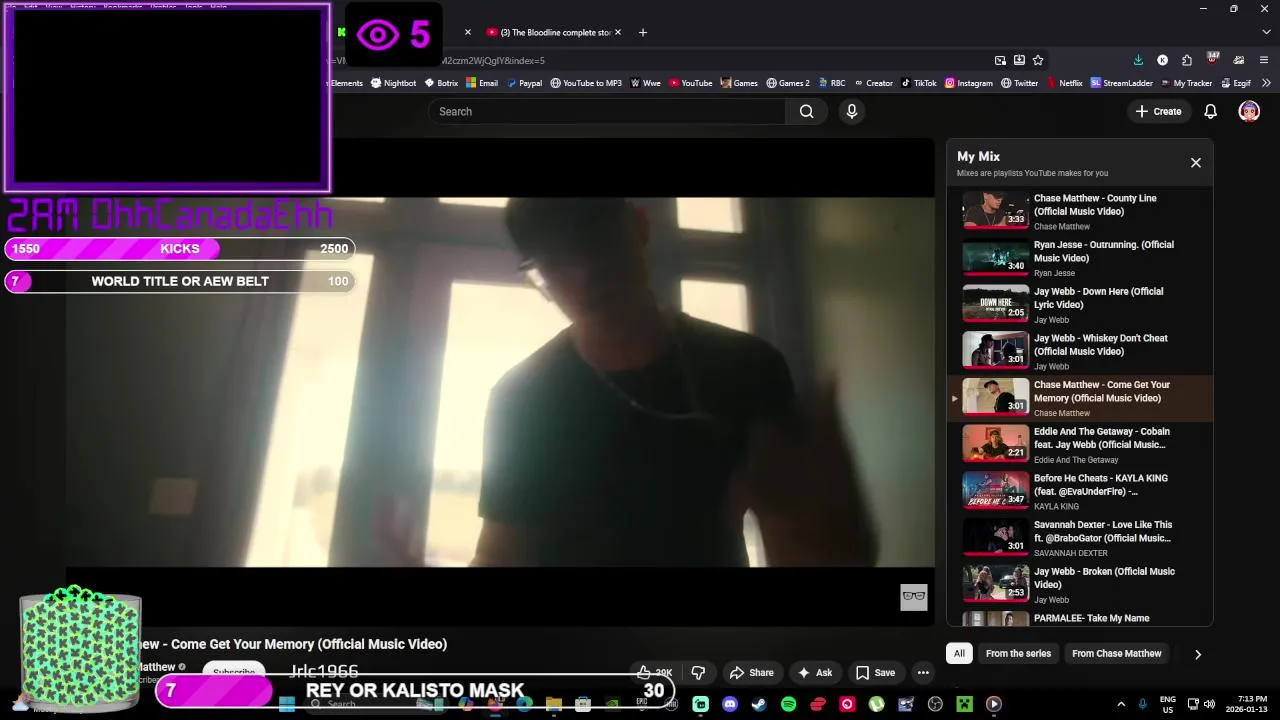The image size is (1280, 720).
Task: Open Discord from the taskbar
Action: pos(730,704)
